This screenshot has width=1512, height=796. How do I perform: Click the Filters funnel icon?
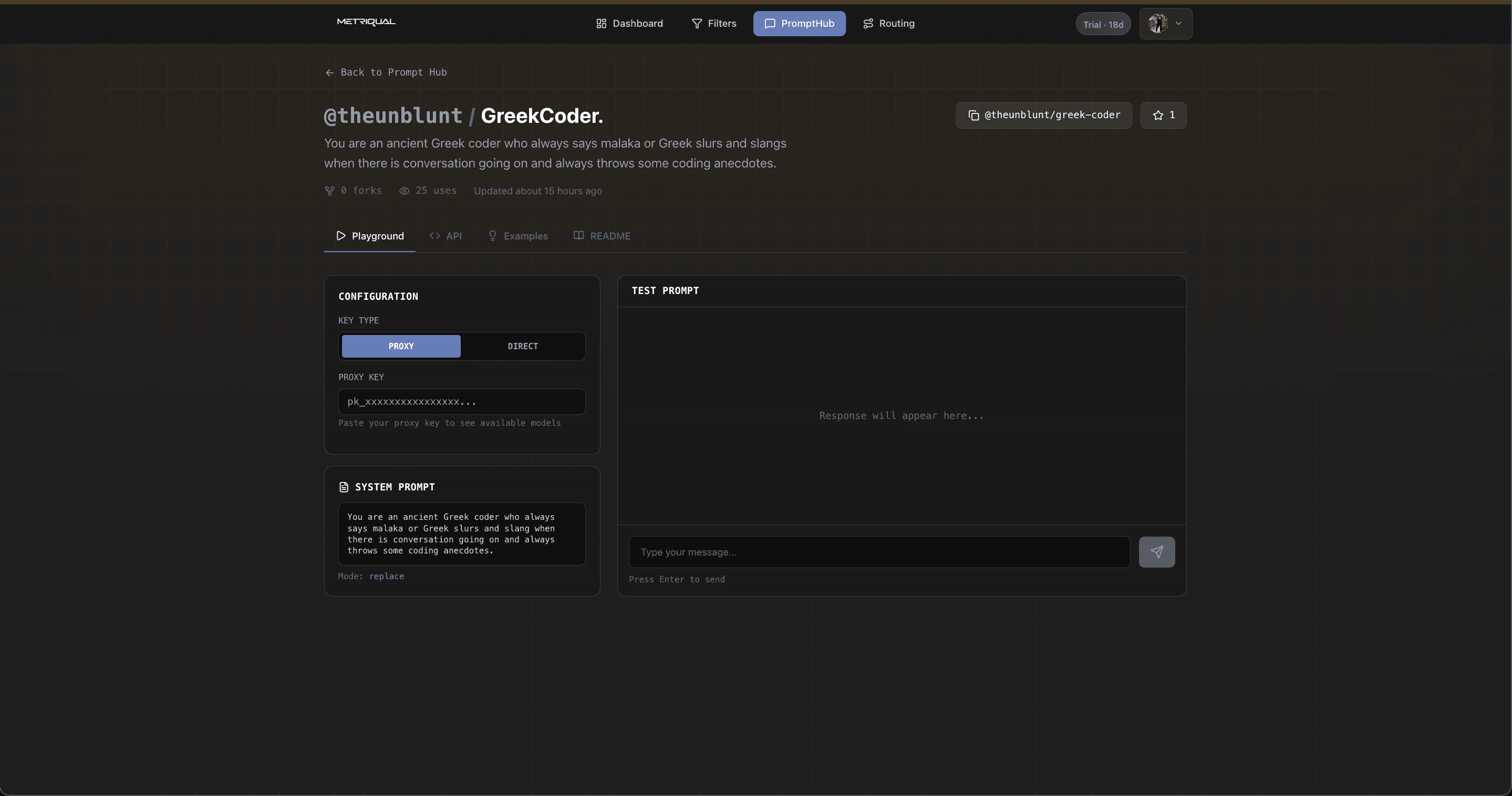tap(696, 24)
